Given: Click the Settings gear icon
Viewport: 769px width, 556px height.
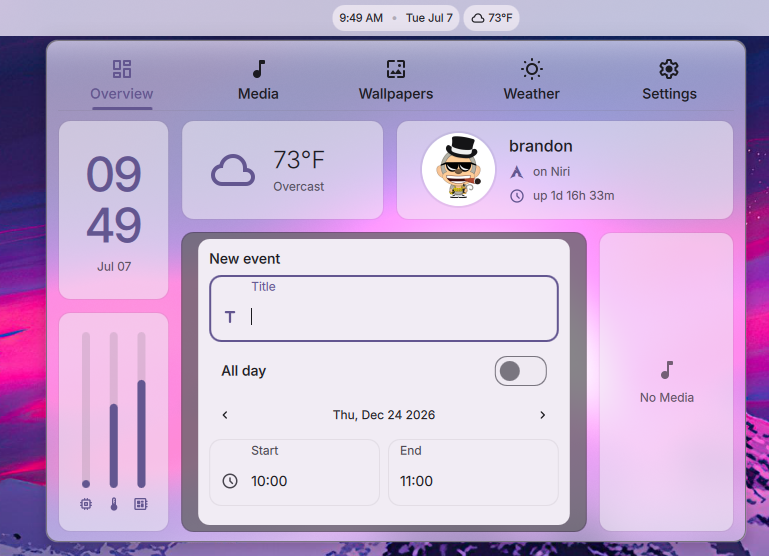Looking at the screenshot, I should coord(669,69).
